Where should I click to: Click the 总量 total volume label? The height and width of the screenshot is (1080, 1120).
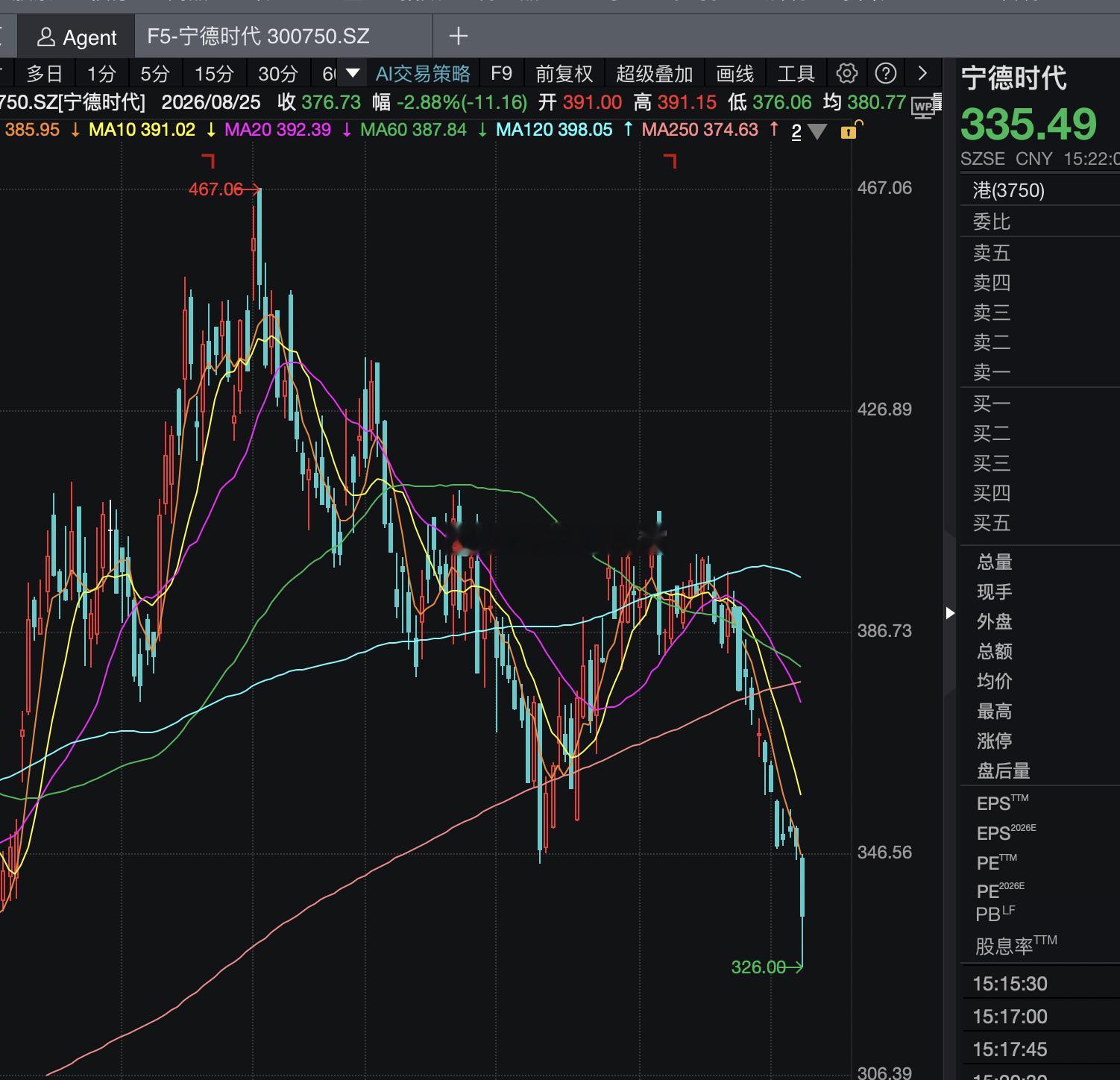coord(995,562)
